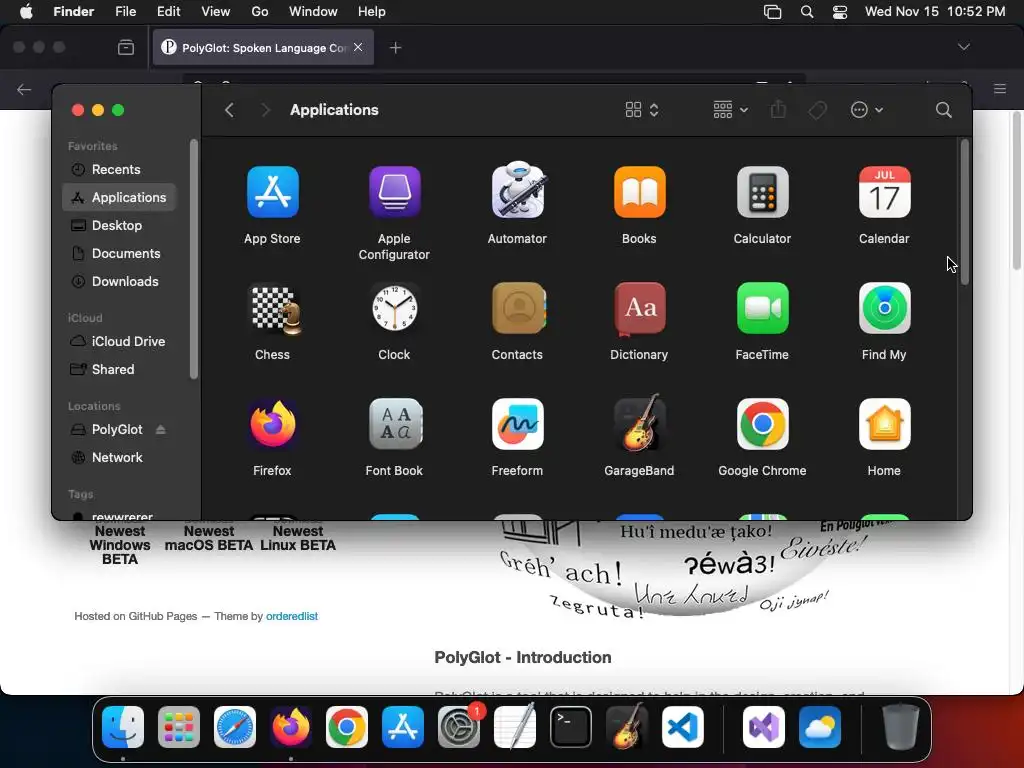Viewport: 1024px width, 768px height.
Task: Select the Clock app icon
Action: click(394, 308)
